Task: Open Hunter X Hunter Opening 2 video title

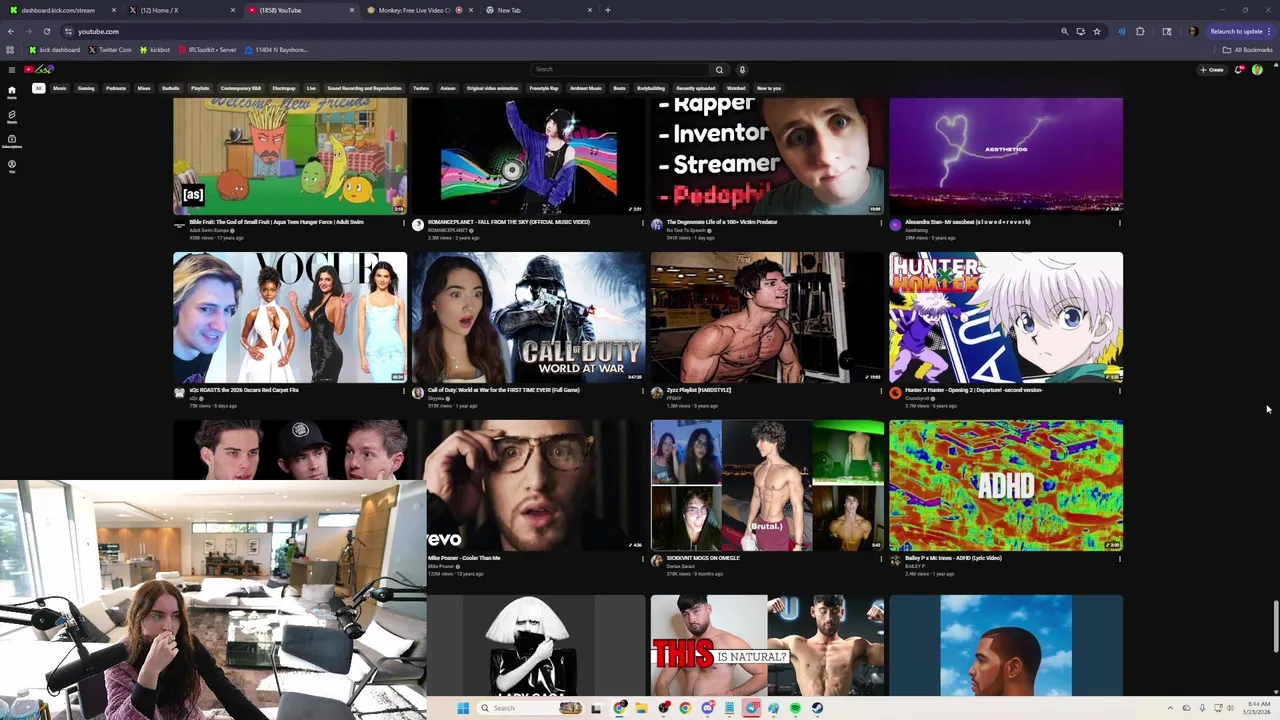Action: (x=974, y=390)
